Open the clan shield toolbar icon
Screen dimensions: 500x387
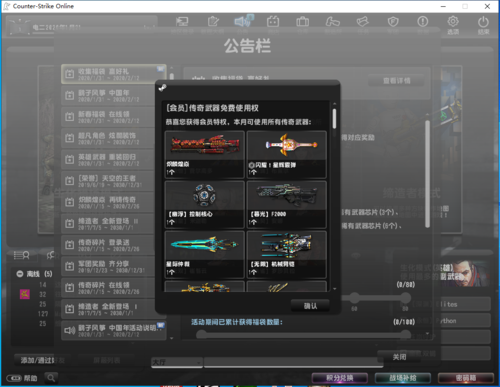click(393, 22)
